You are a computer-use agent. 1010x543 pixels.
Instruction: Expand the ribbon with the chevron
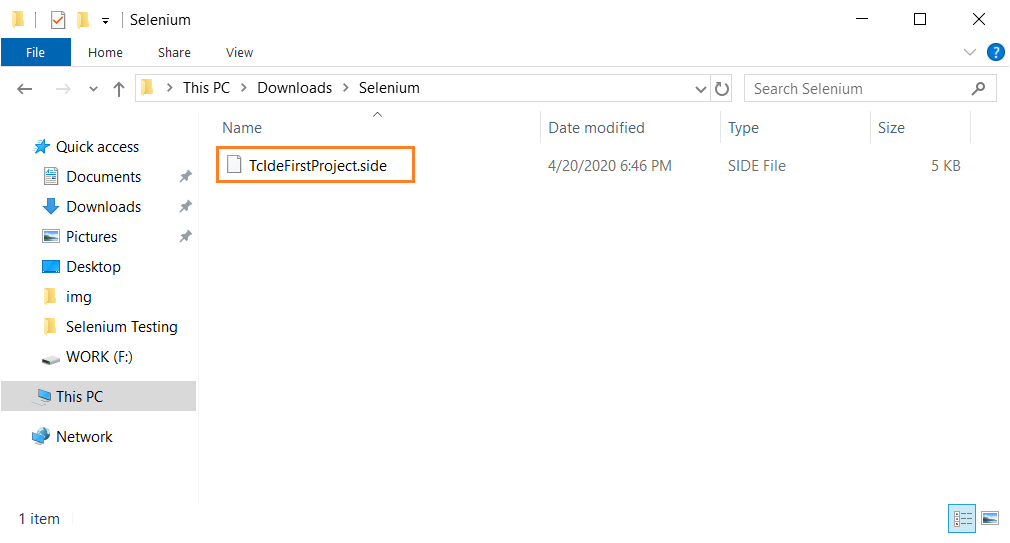coord(969,52)
